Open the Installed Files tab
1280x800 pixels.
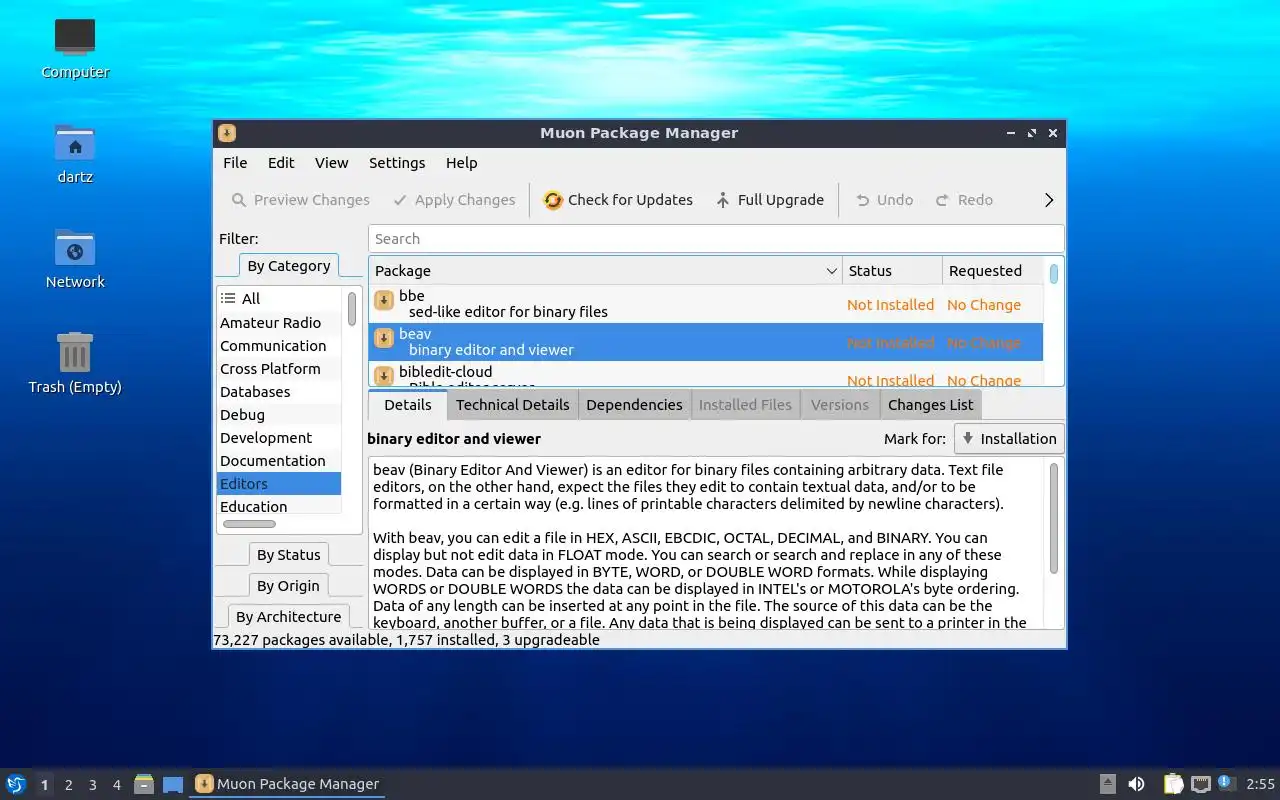coord(745,405)
